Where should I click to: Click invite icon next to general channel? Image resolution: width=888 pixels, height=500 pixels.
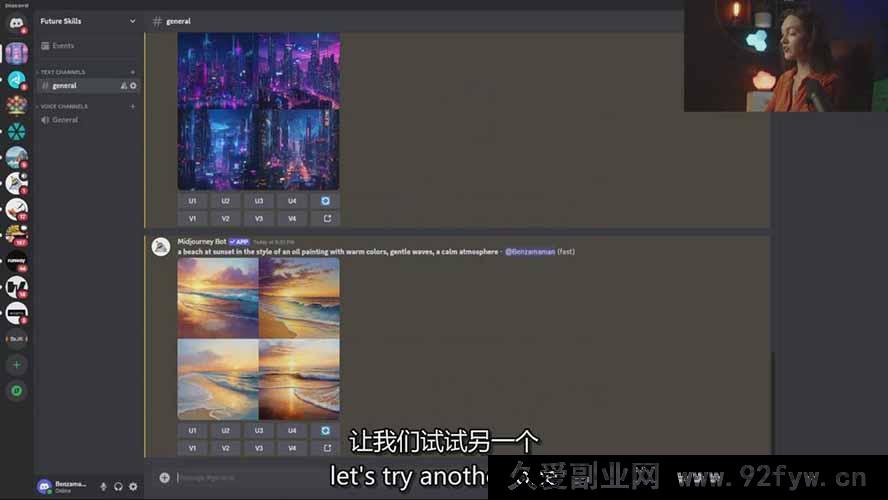click(x=124, y=86)
